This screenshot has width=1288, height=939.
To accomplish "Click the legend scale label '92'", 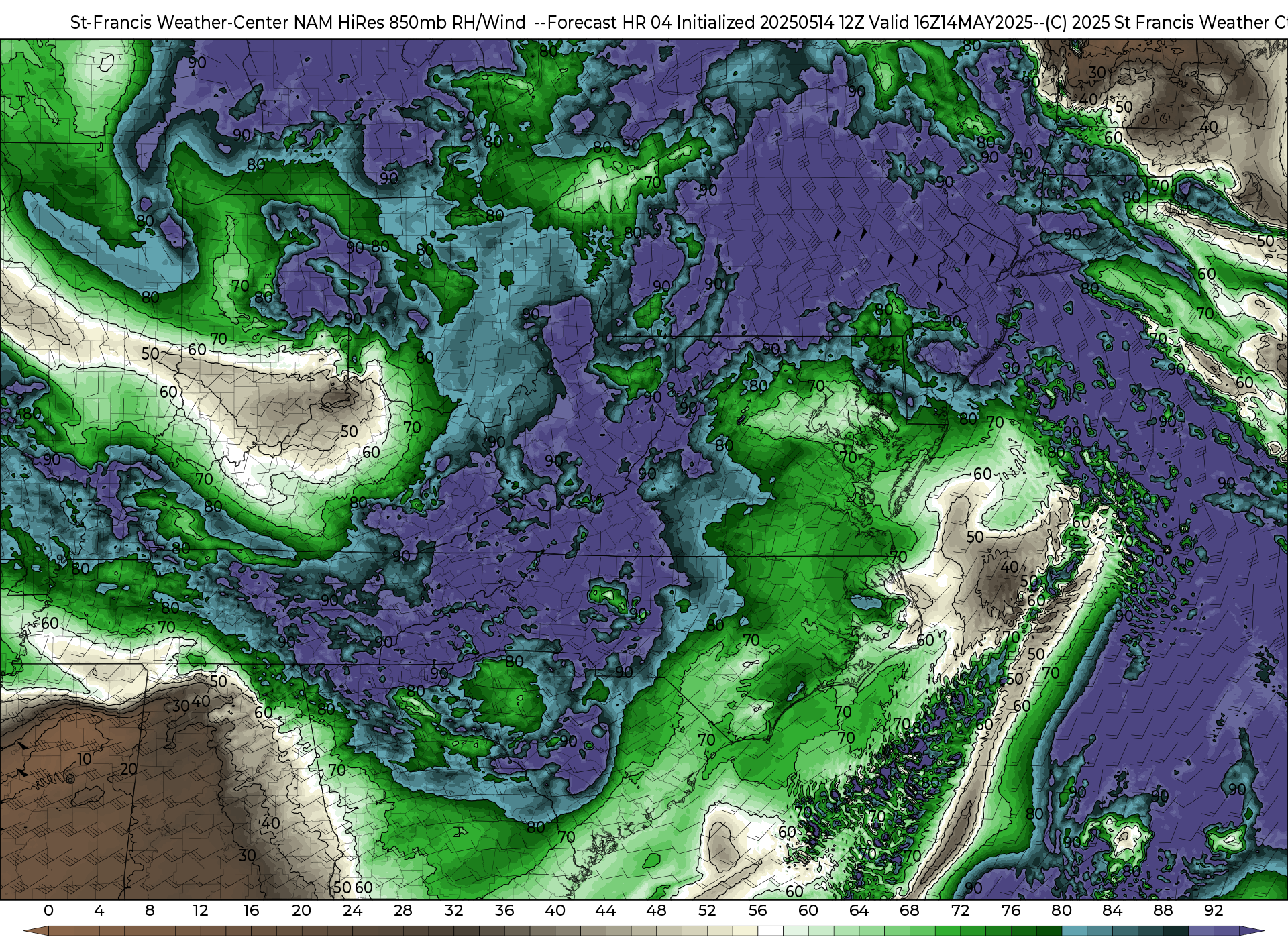I will (1214, 910).
